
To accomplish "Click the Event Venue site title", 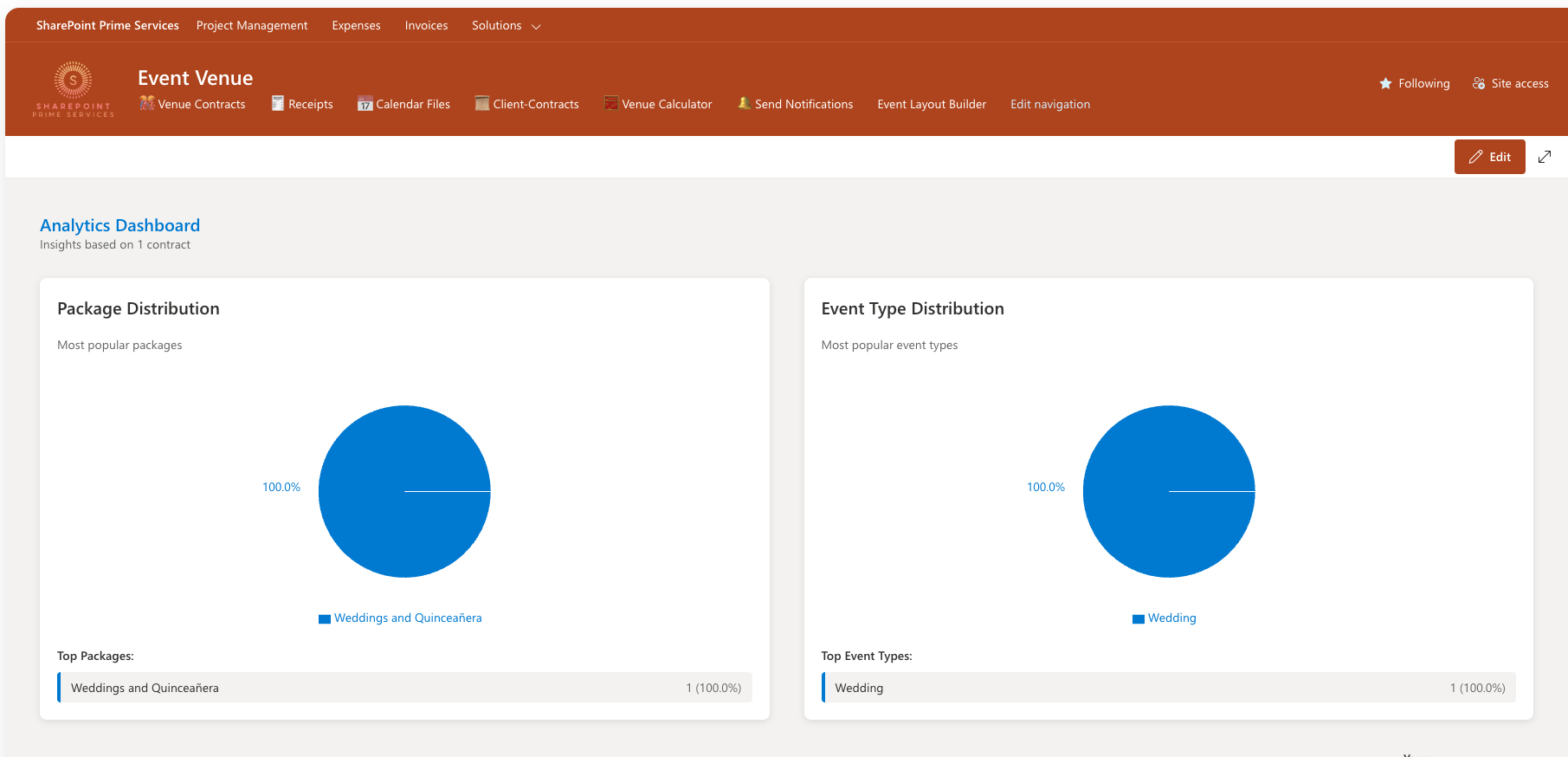I will point(196,78).
